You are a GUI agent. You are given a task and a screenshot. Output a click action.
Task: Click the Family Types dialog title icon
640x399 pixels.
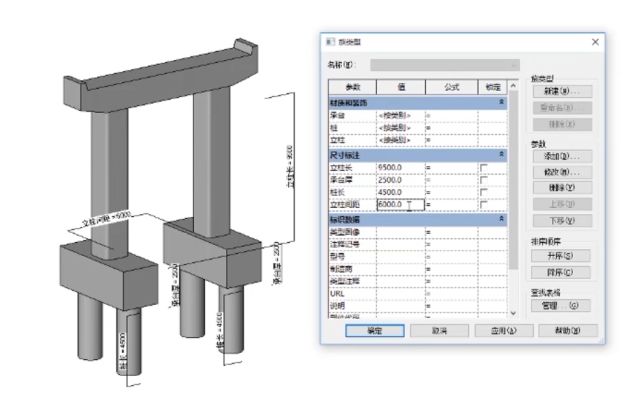[330, 42]
